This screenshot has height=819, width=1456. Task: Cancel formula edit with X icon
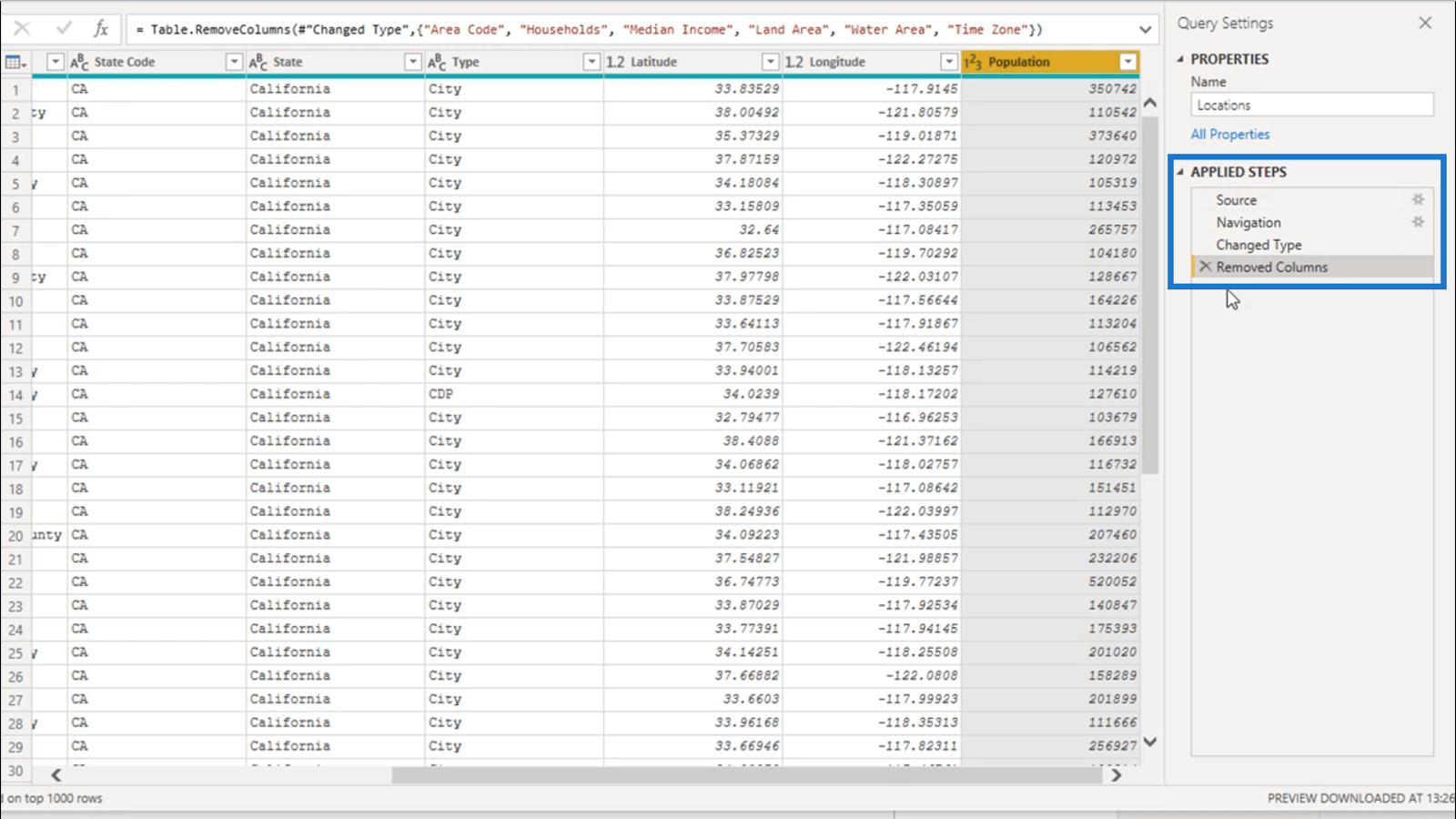pyautogui.click(x=22, y=29)
